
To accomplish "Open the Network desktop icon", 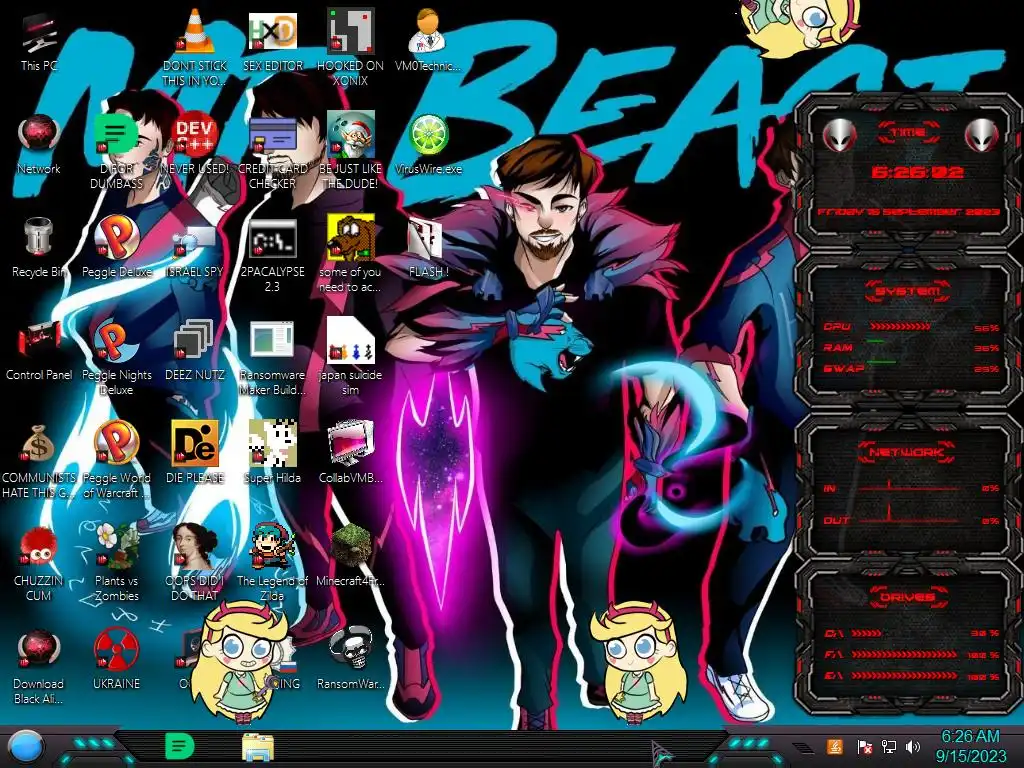I will pos(39,135).
